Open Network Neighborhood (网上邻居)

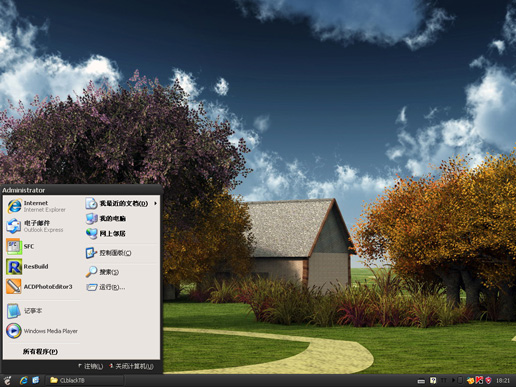(121, 234)
